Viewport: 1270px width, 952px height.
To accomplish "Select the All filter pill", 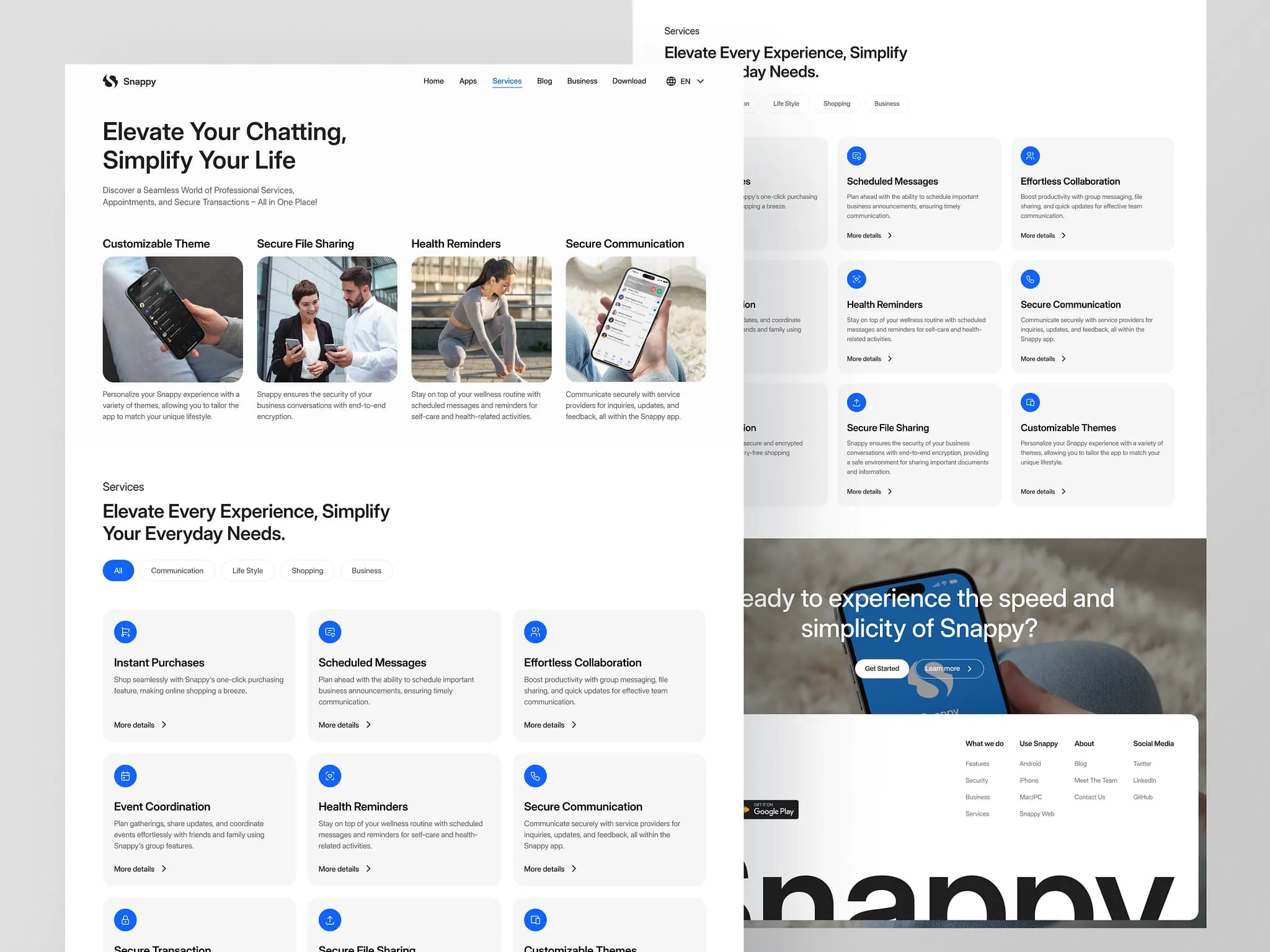I will click(x=118, y=570).
